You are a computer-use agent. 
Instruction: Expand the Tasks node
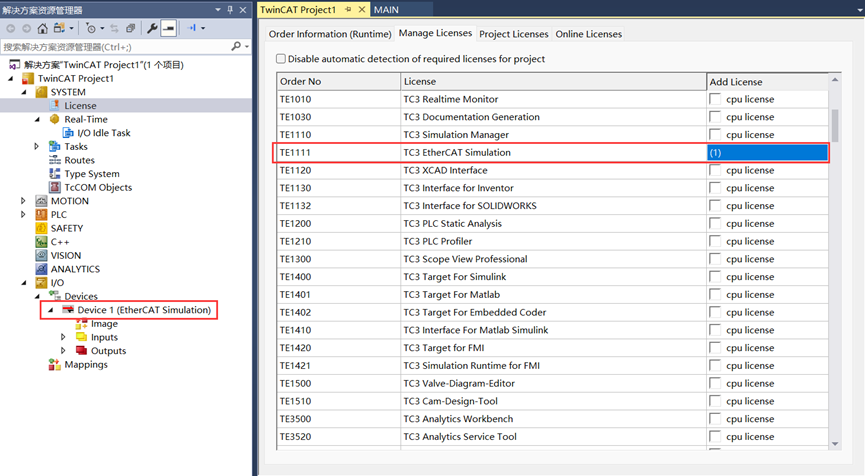pyautogui.click(x=37, y=146)
